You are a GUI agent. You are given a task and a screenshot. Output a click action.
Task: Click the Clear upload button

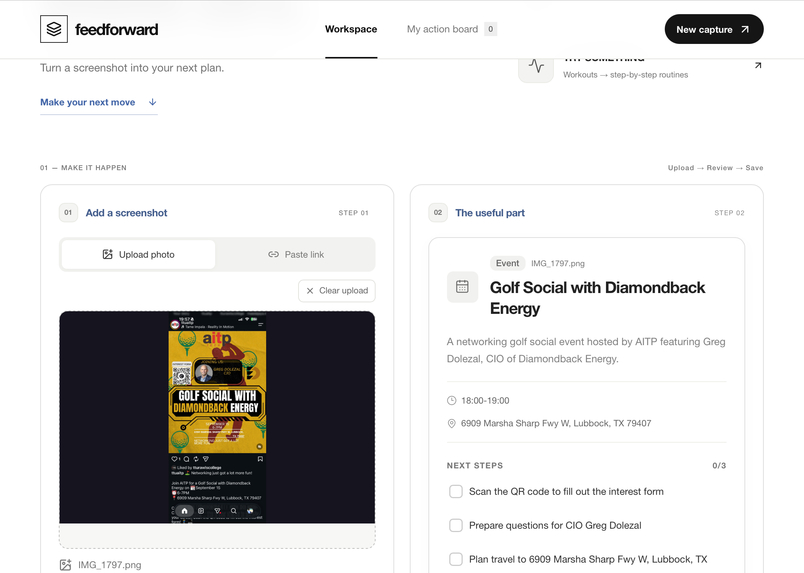click(x=337, y=291)
